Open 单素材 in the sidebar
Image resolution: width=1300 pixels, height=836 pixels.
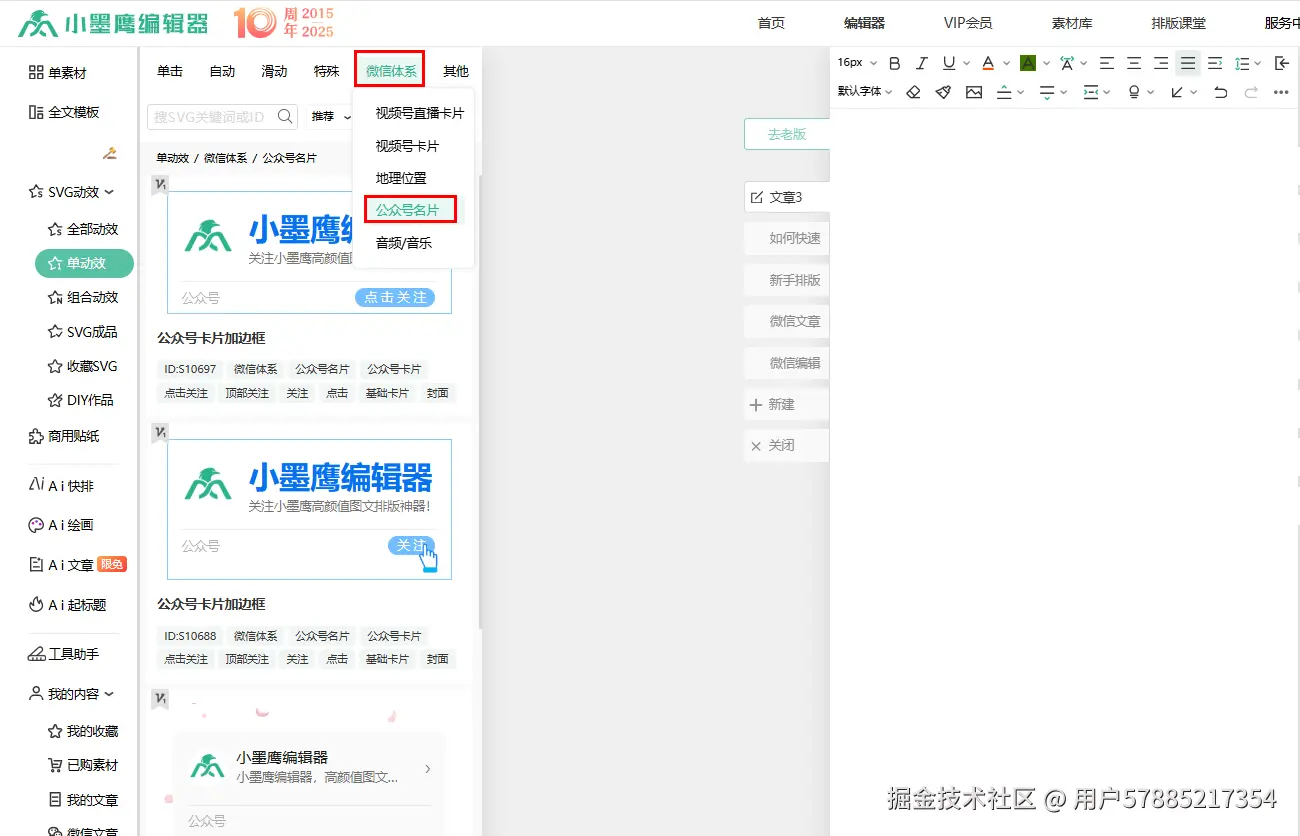[x=58, y=73]
